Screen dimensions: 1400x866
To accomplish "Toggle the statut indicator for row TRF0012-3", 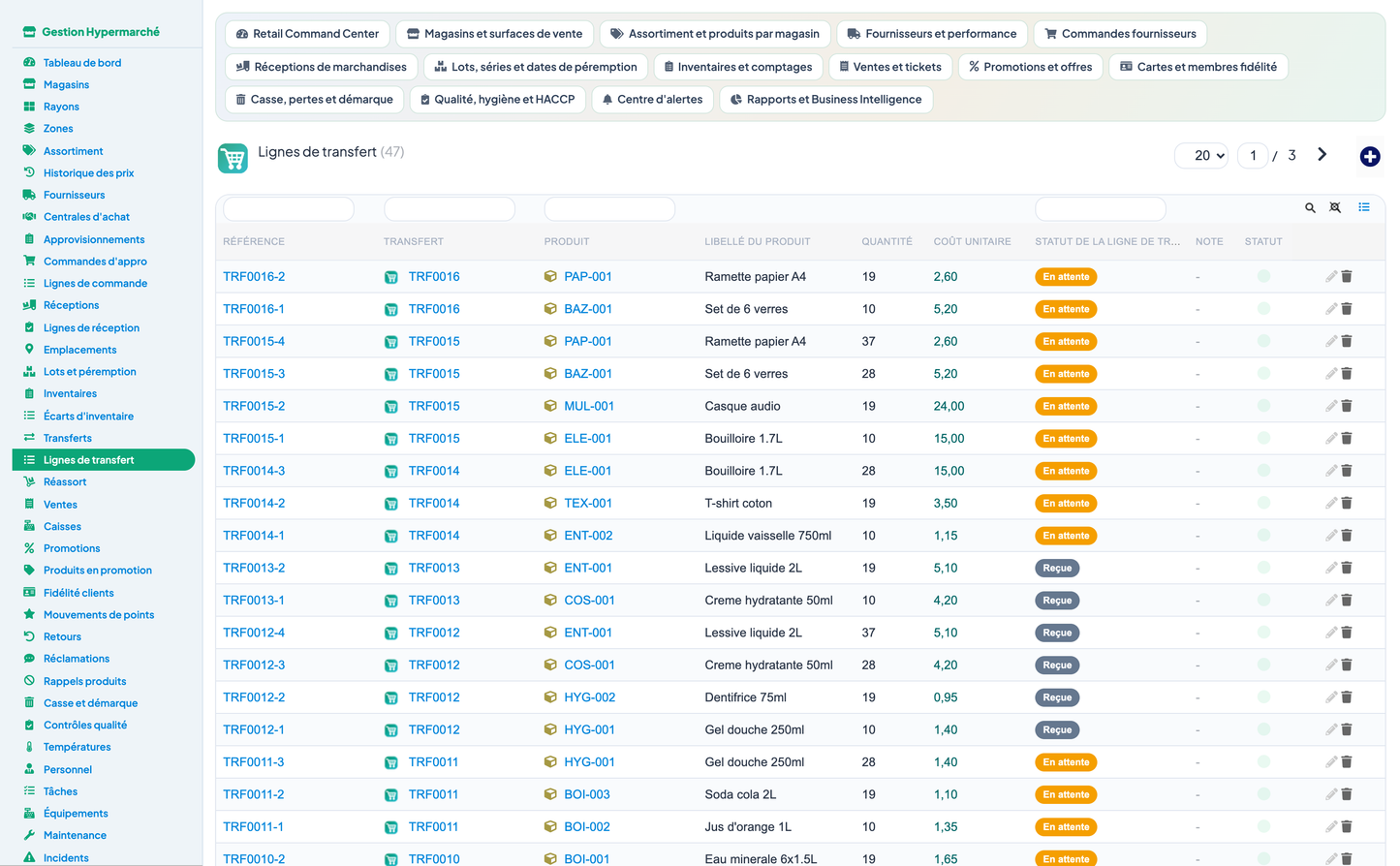I will click(x=1263, y=665).
